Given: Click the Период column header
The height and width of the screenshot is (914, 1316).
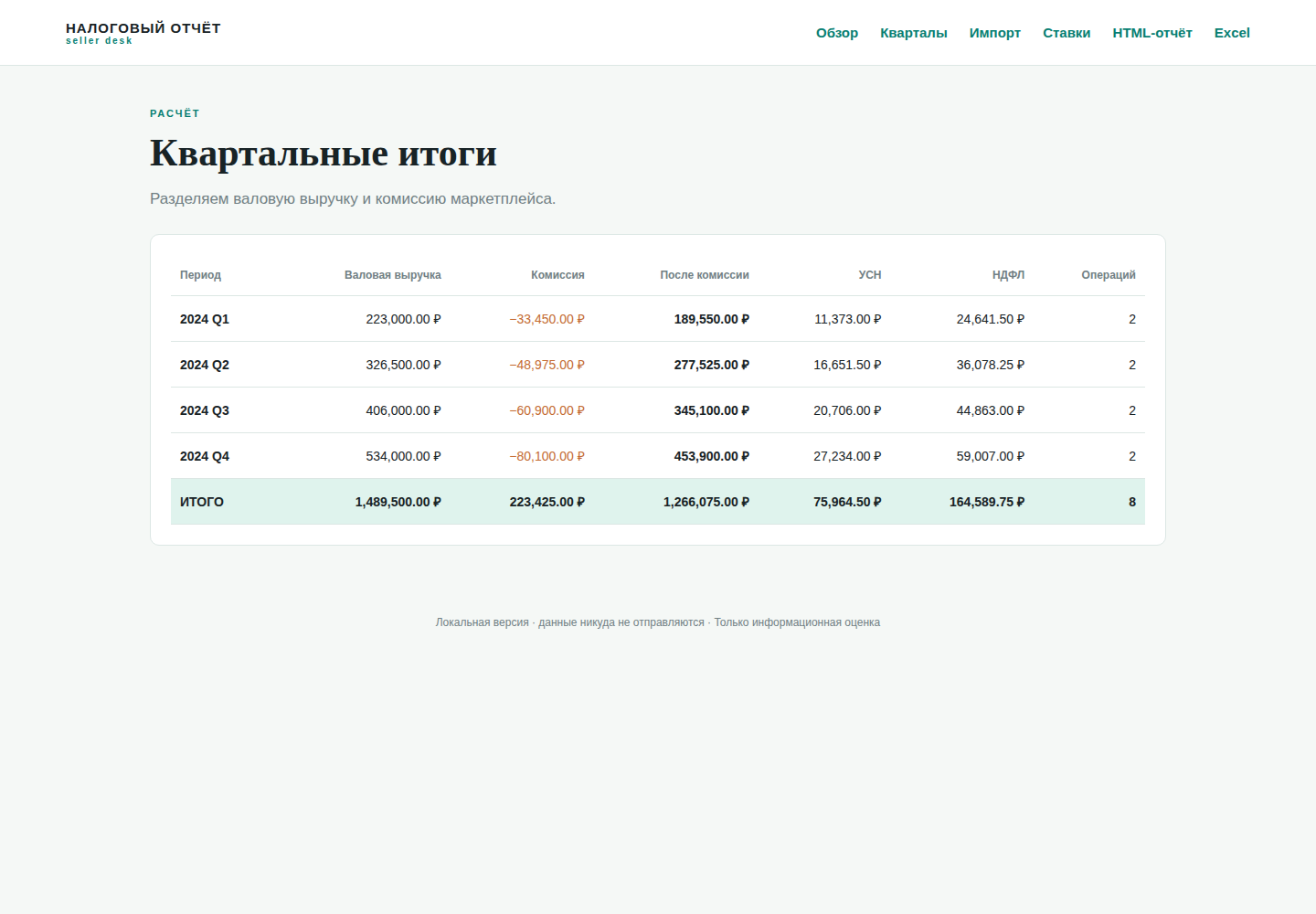Looking at the screenshot, I should [x=200, y=275].
